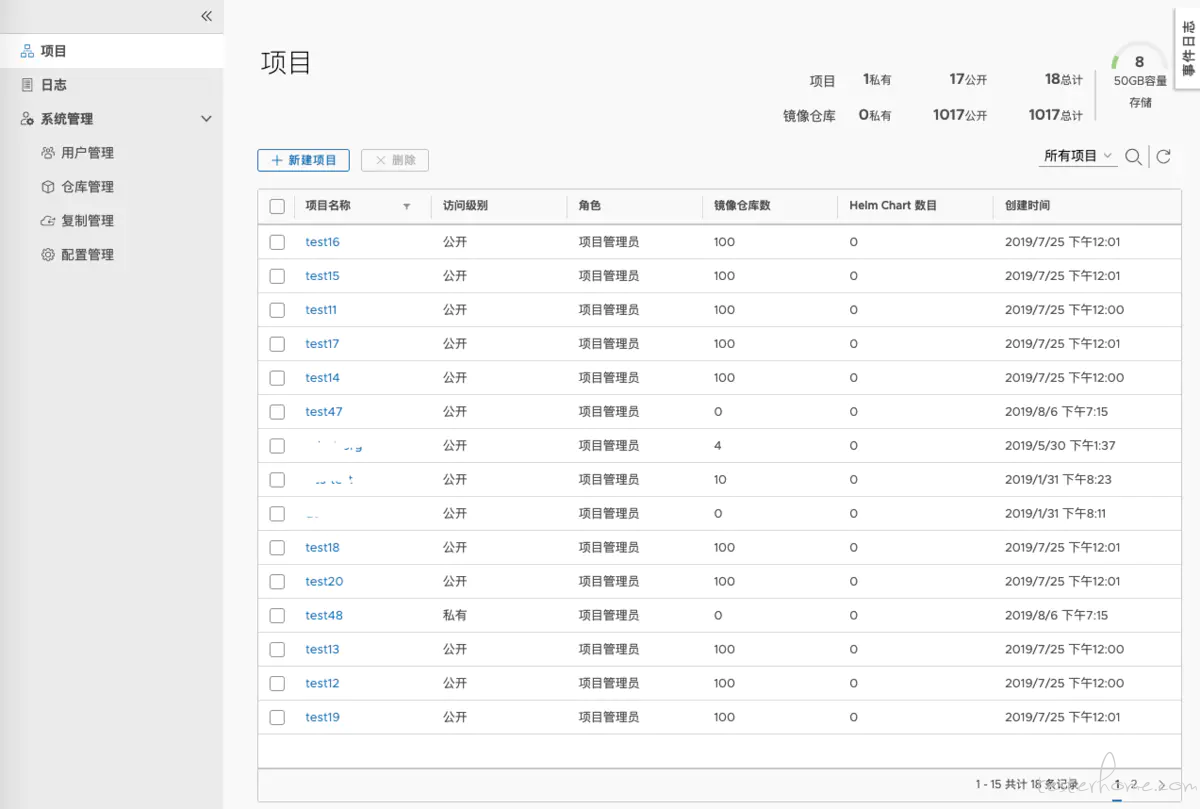Click the 删除 button
Image resolution: width=1200 pixels, height=809 pixels.
[395, 160]
